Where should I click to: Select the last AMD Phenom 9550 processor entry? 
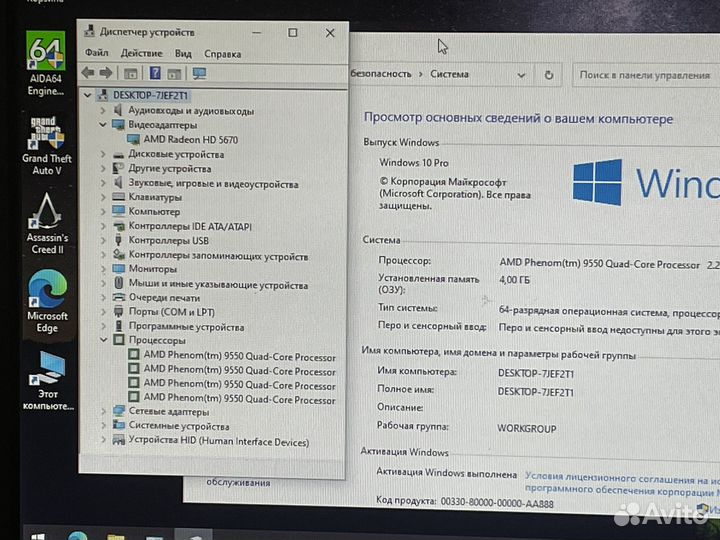click(239, 398)
